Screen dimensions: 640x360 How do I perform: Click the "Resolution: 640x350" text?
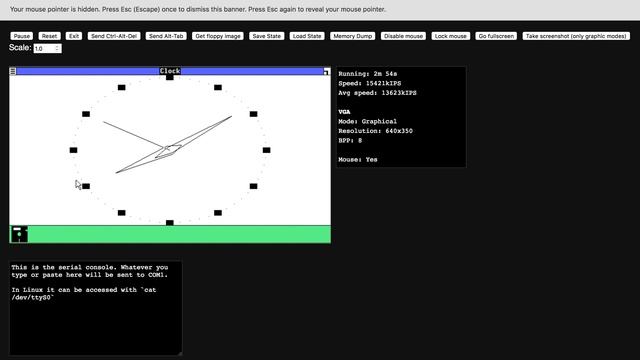click(x=375, y=131)
